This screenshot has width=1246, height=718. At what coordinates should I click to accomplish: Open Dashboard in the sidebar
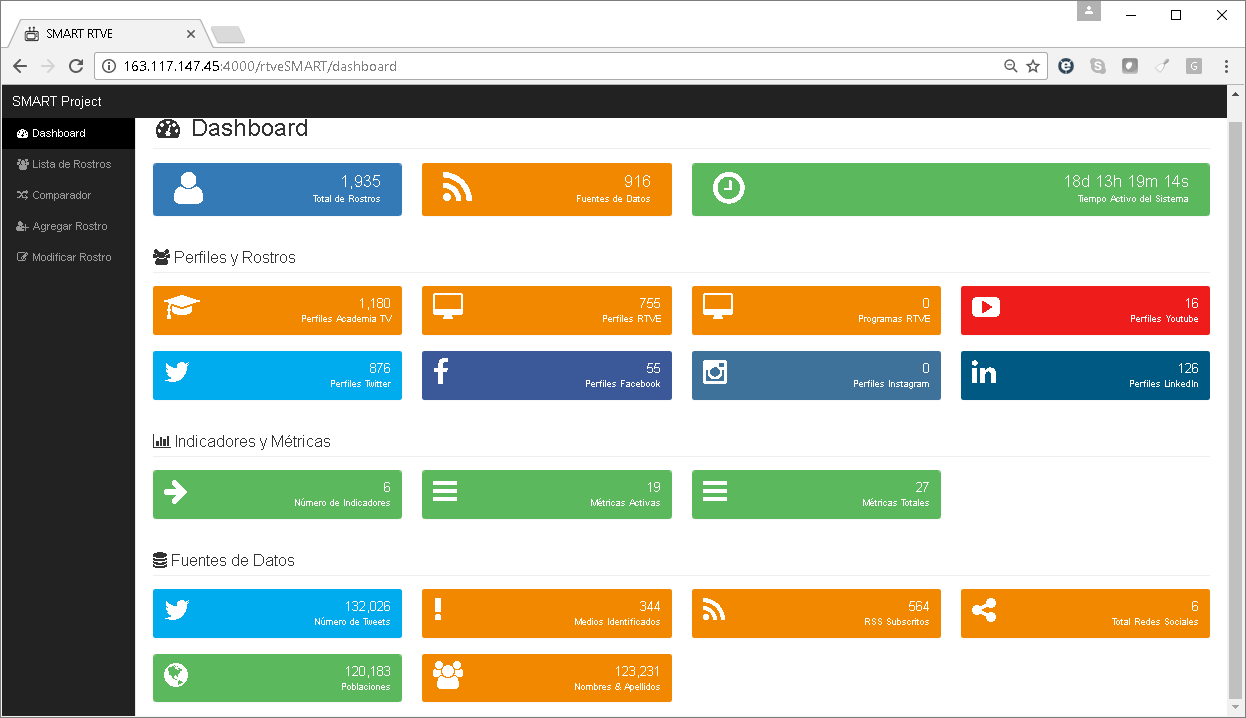click(68, 133)
